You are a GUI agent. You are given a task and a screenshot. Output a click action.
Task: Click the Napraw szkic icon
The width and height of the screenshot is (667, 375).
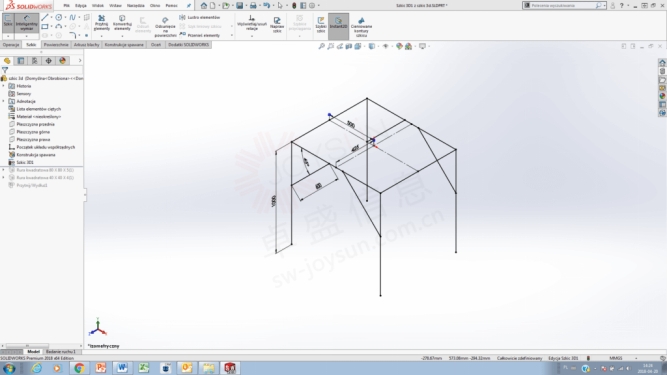(277, 24)
